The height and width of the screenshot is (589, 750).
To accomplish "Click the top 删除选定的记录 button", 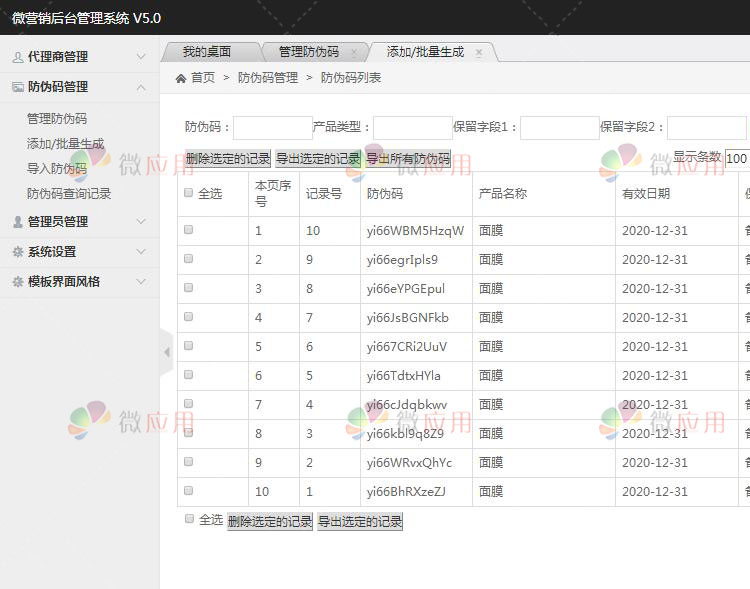I will (x=228, y=158).
